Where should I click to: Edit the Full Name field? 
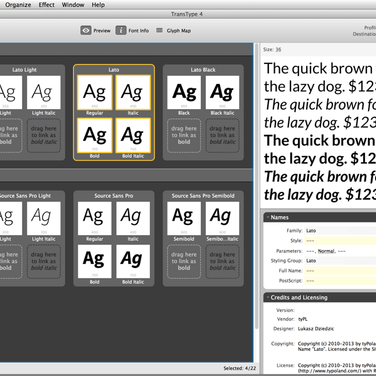(340, 270)
